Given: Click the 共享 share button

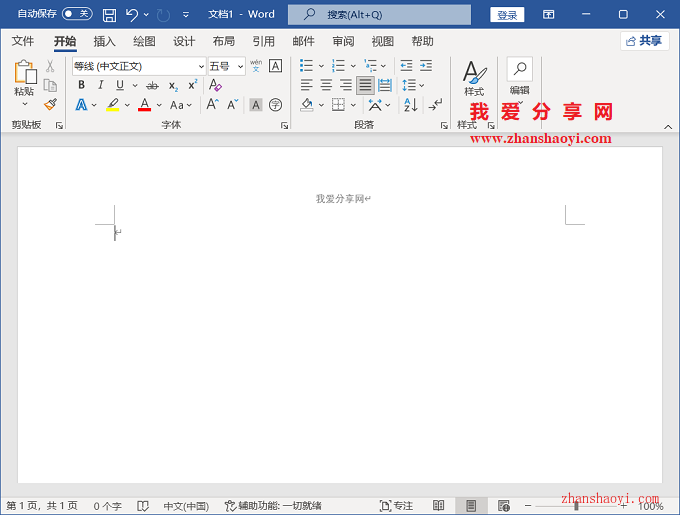Looking at the screenshot, I should click(644, 41).
